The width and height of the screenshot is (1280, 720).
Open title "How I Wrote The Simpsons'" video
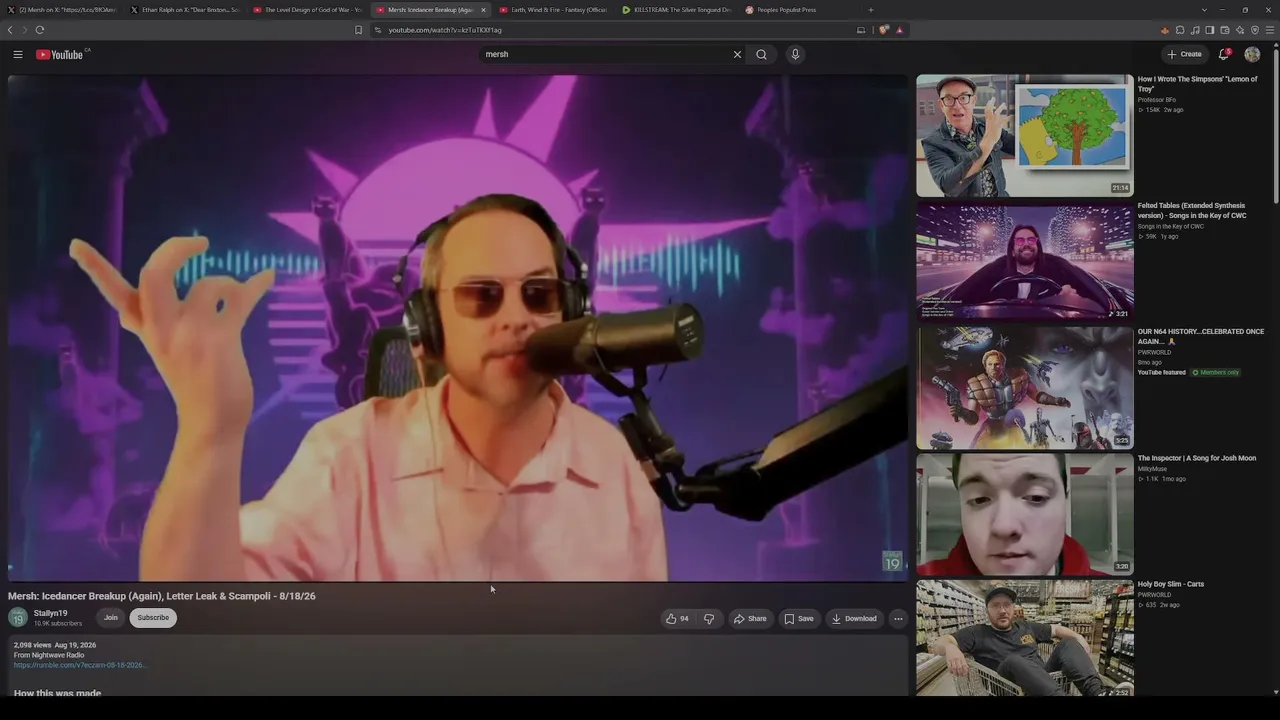click(x=1197, y=84)
